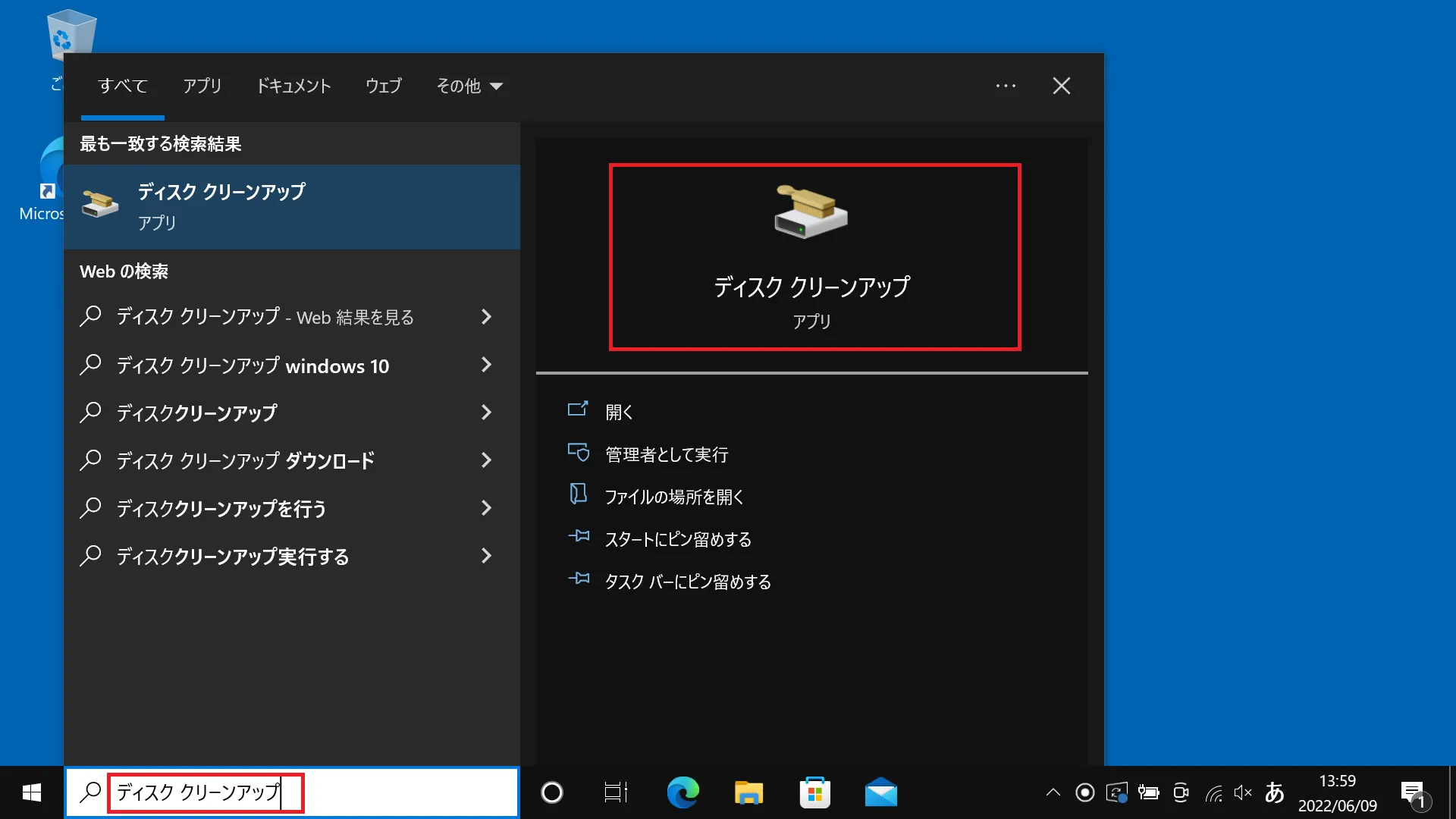Viewport: 1456px width, 819px height.
Task: Select ファイルの場所を開く option
Action: [673, 497]
